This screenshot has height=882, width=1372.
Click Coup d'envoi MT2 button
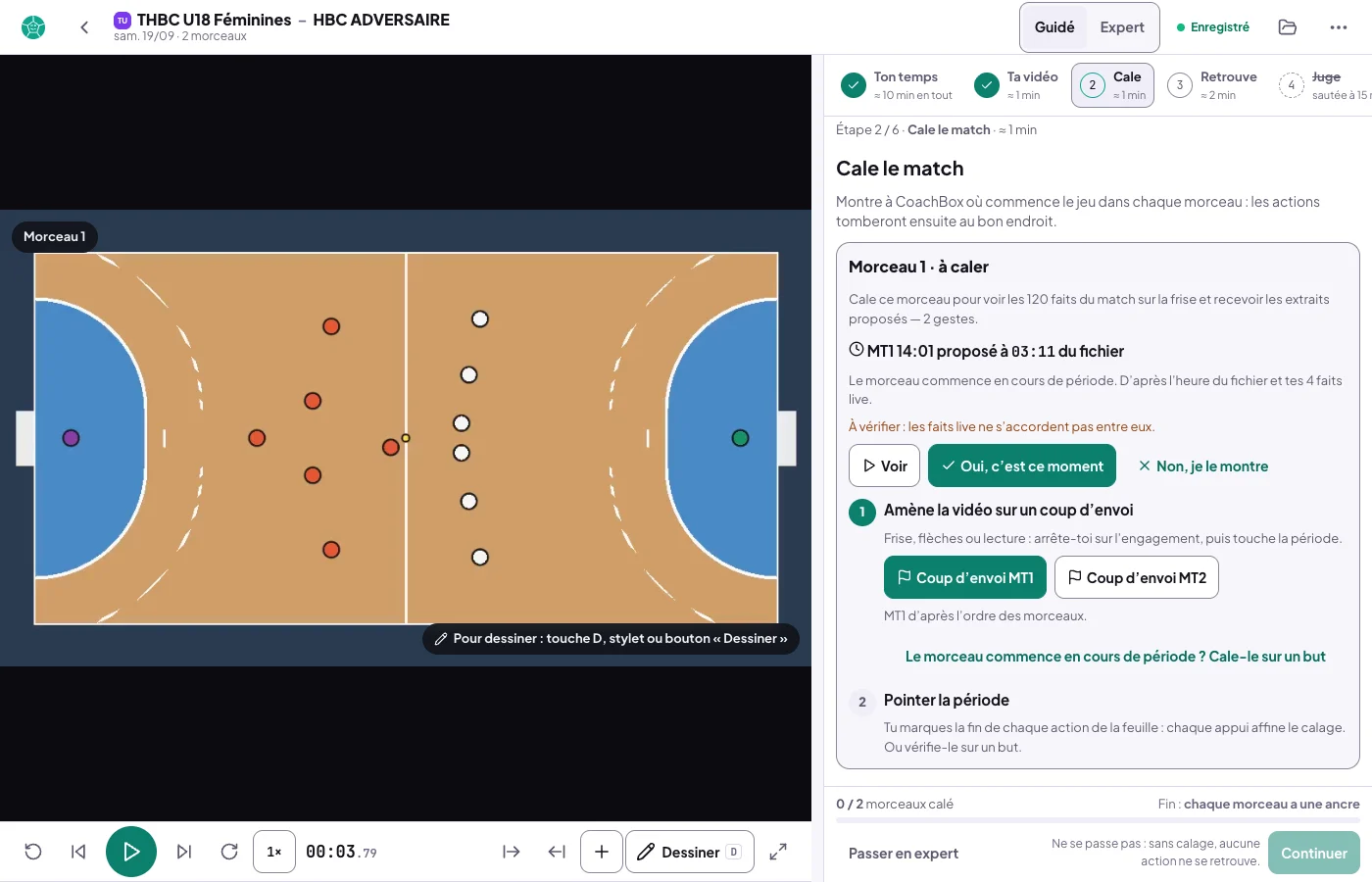tap(1137, 577)
